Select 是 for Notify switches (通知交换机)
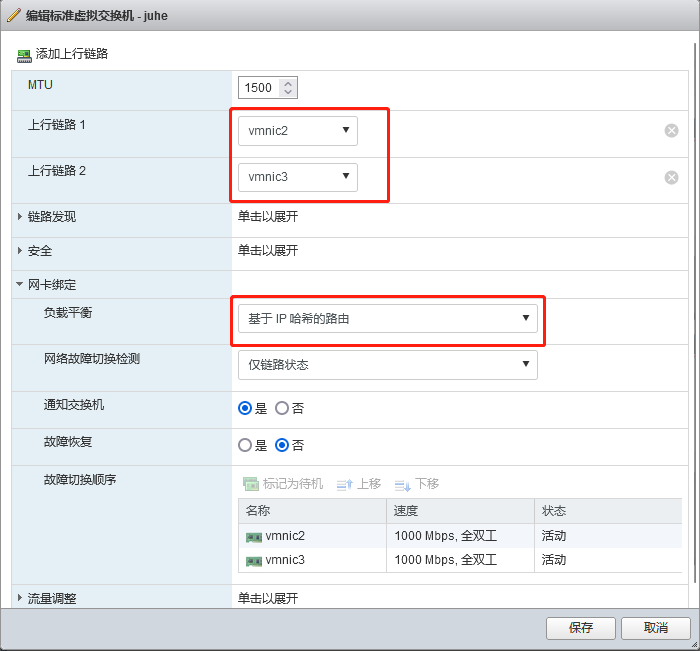The height and width of the screenshot is (651, 700). click(245, 408)
